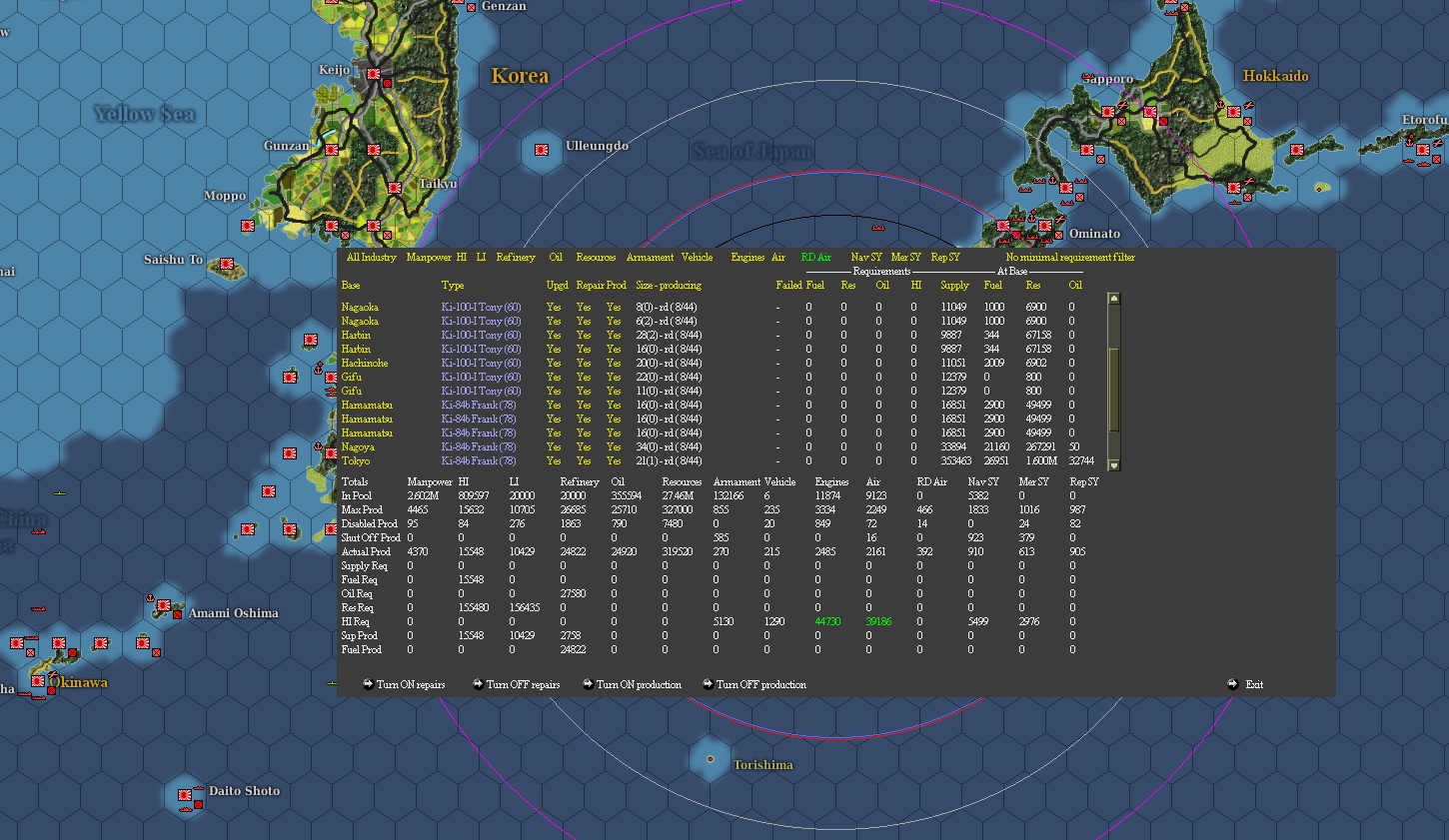The image size is (1449, 840).
Task: Select the Ominato base flag icon
Action: tap(1045, 226)
